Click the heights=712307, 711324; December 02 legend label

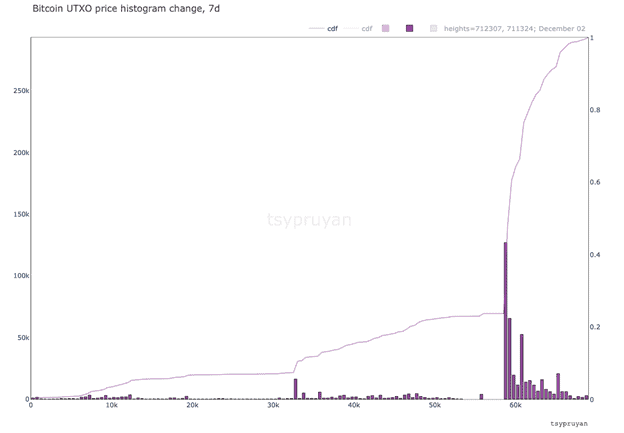(x=514, y=28)
